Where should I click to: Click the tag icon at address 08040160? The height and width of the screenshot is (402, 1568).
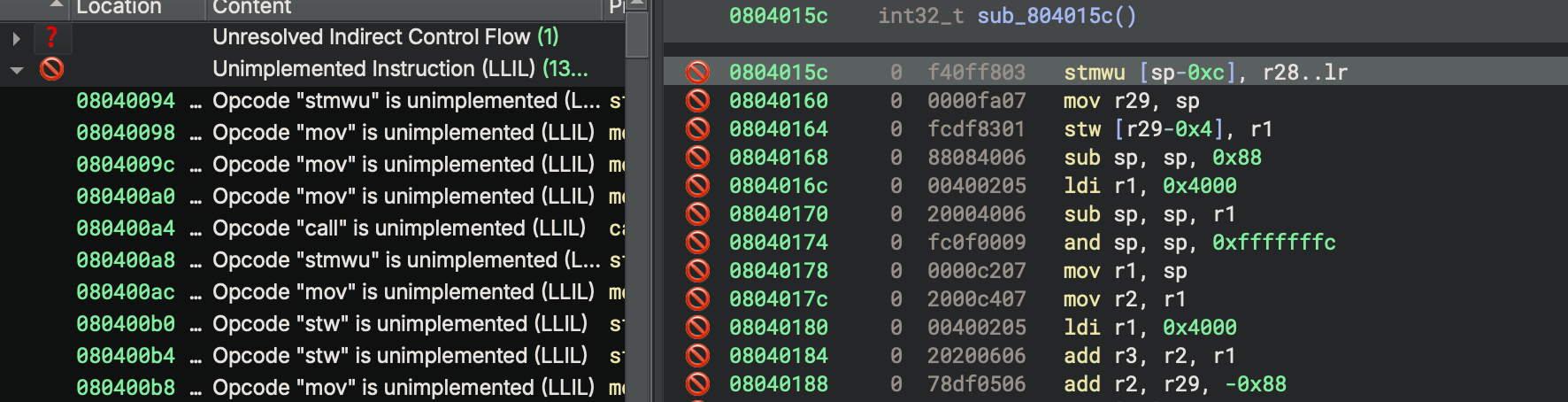(x=698, y=101)
